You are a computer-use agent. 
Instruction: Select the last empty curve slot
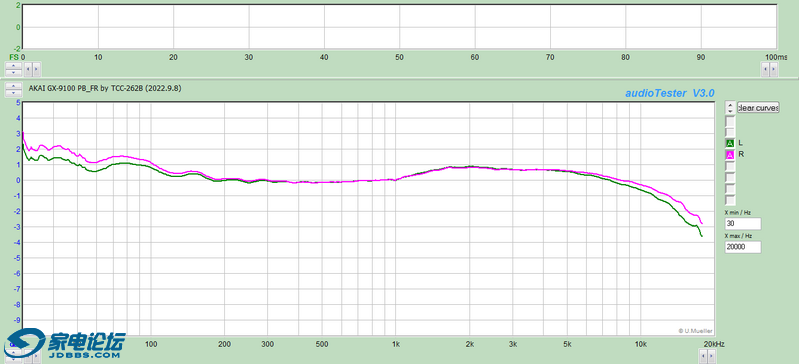(730, 200)
